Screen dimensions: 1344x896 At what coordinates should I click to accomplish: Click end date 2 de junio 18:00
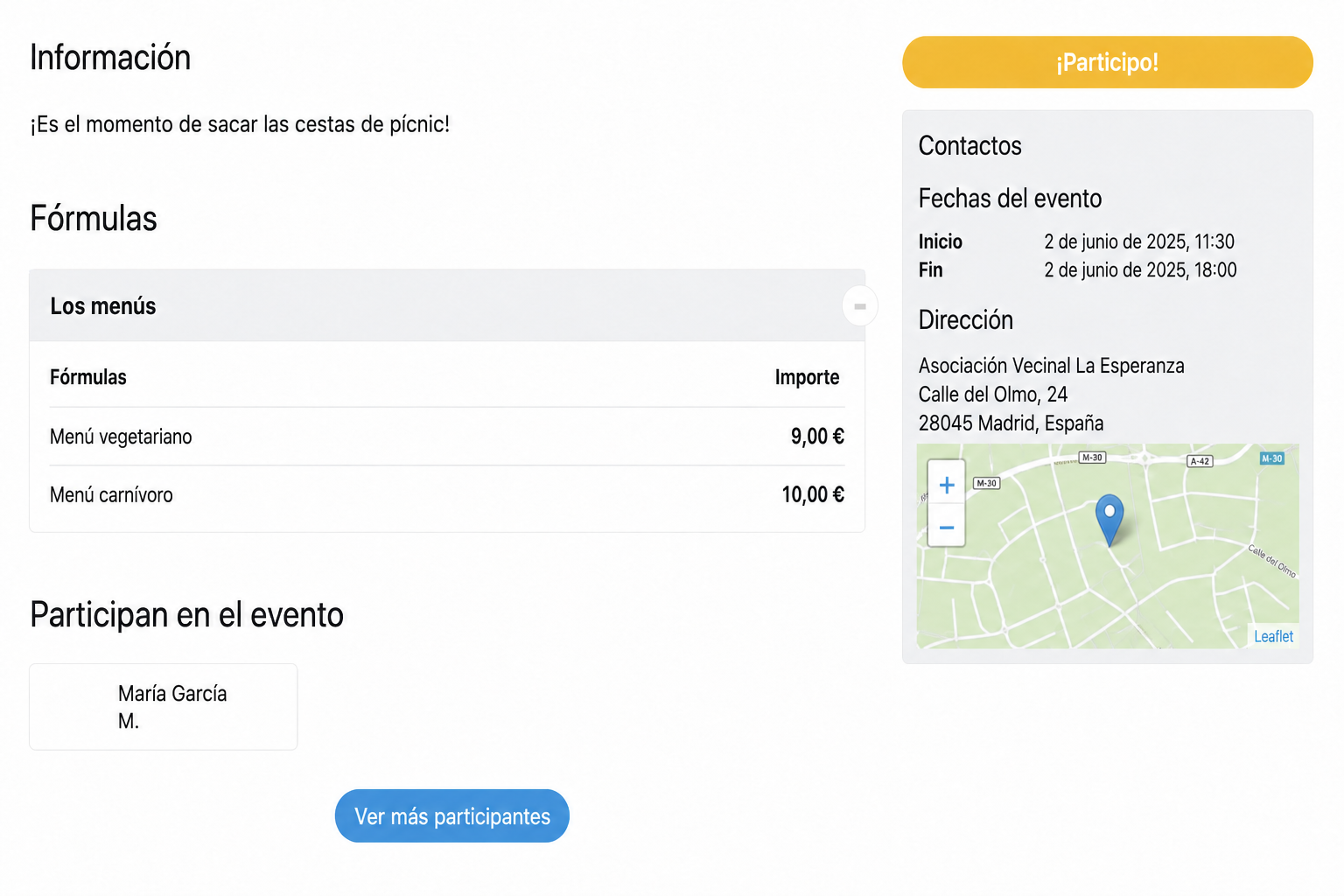coord(1140,269)
